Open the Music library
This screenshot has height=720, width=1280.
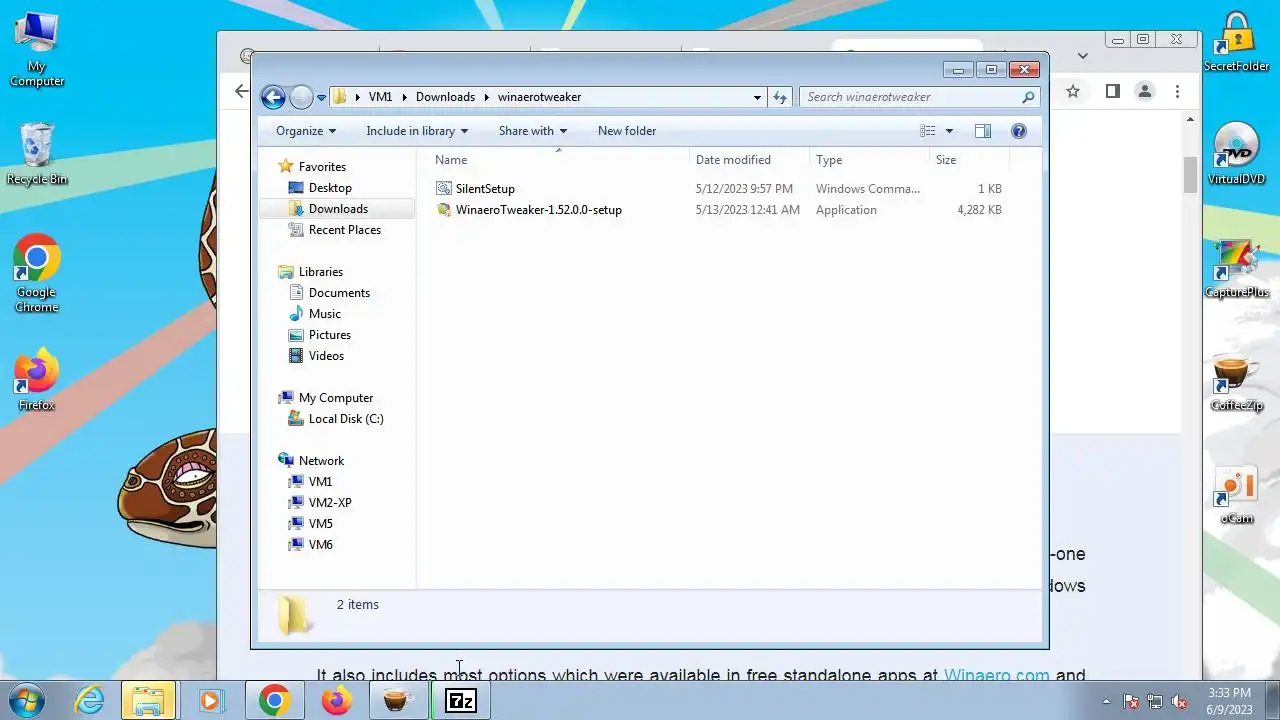click(325, 314)
